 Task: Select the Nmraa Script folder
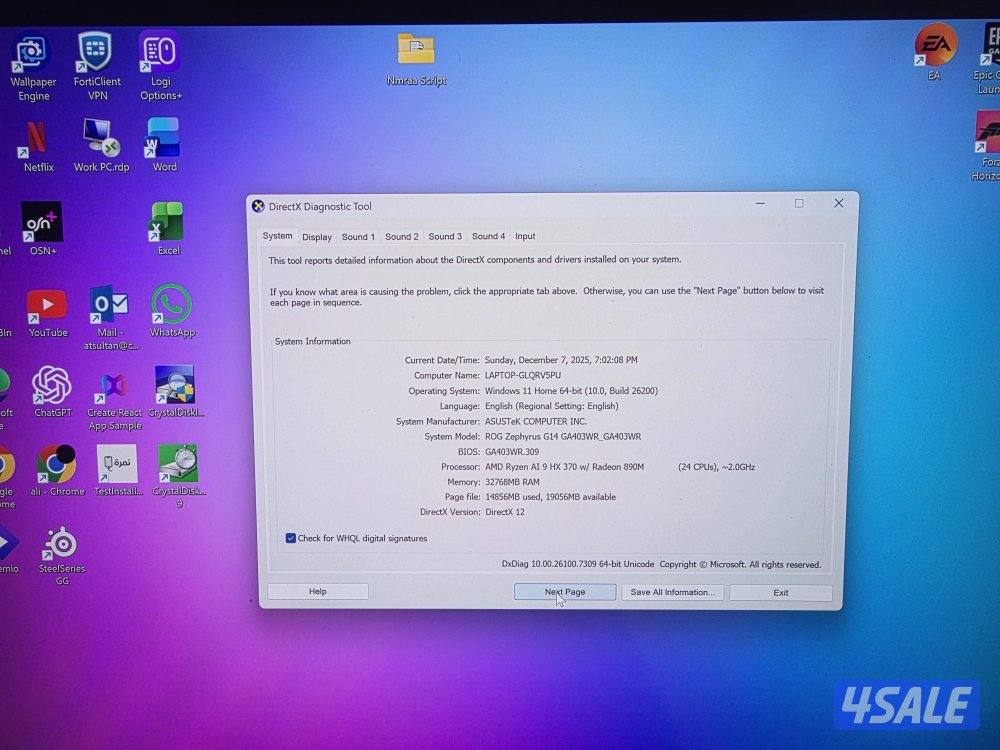coord(416,50)
